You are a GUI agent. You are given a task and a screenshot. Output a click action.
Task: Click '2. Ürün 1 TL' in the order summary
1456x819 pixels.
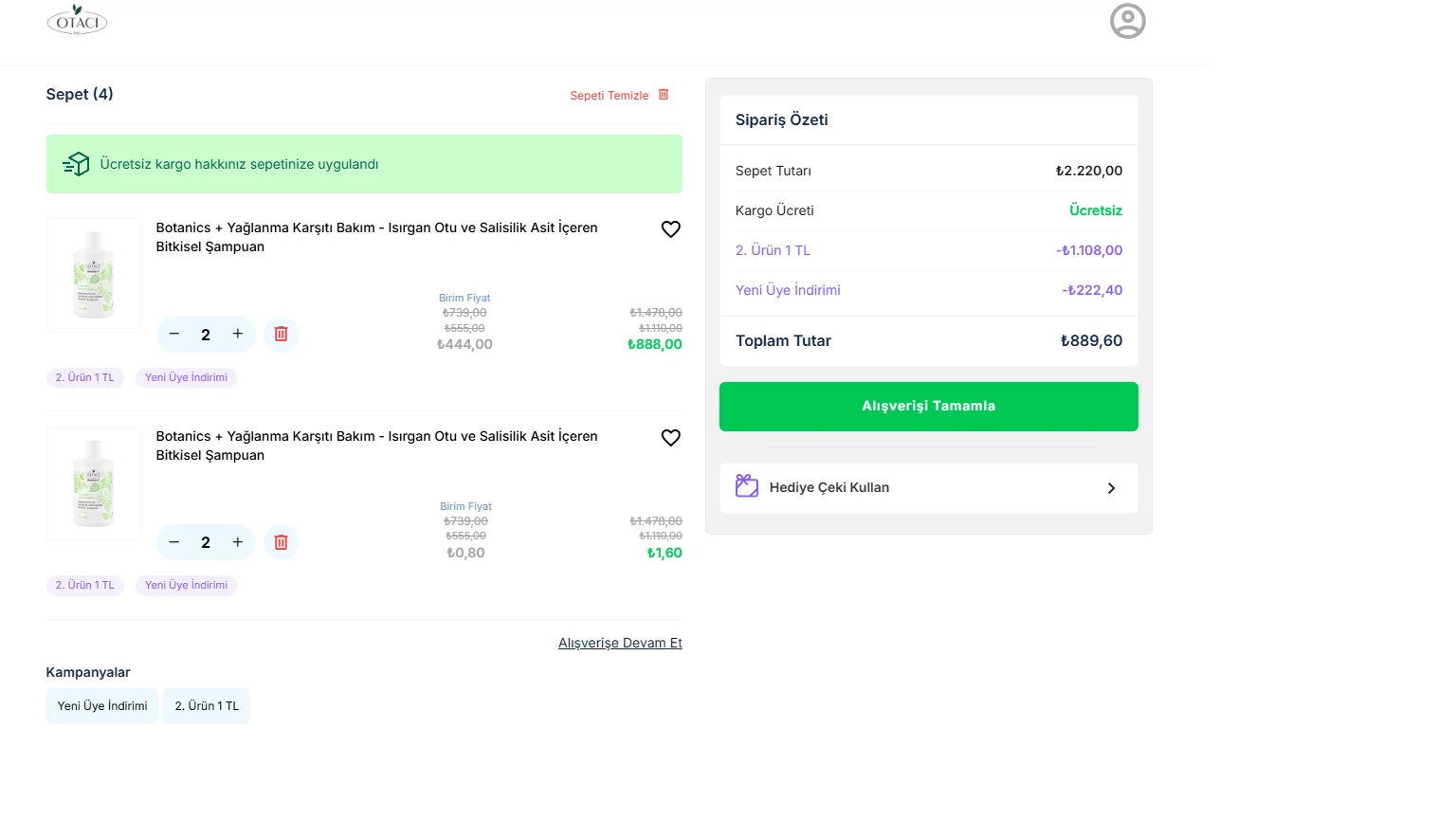click(x=773, y=250)
